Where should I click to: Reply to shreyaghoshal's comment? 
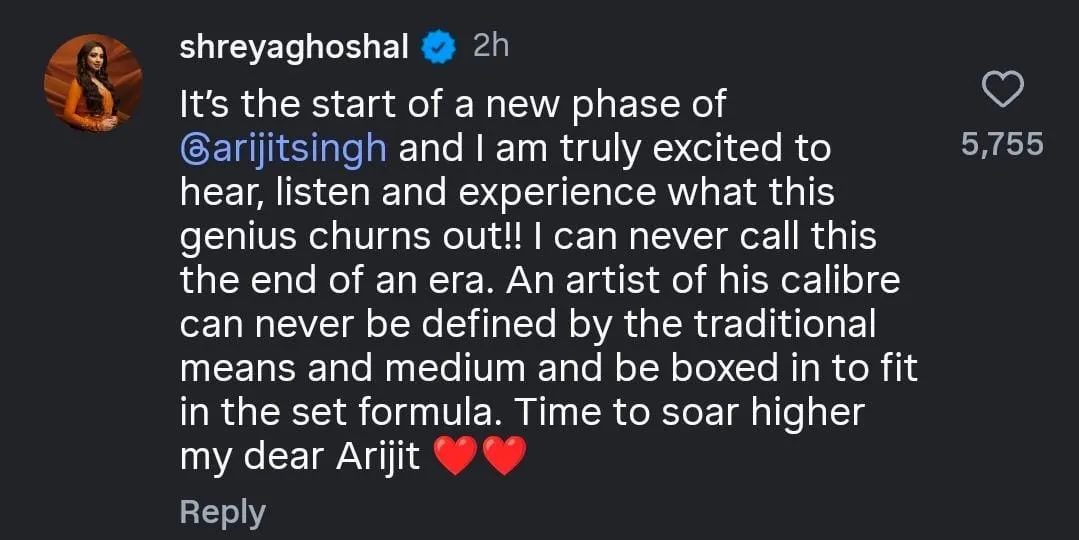point(222,512)
